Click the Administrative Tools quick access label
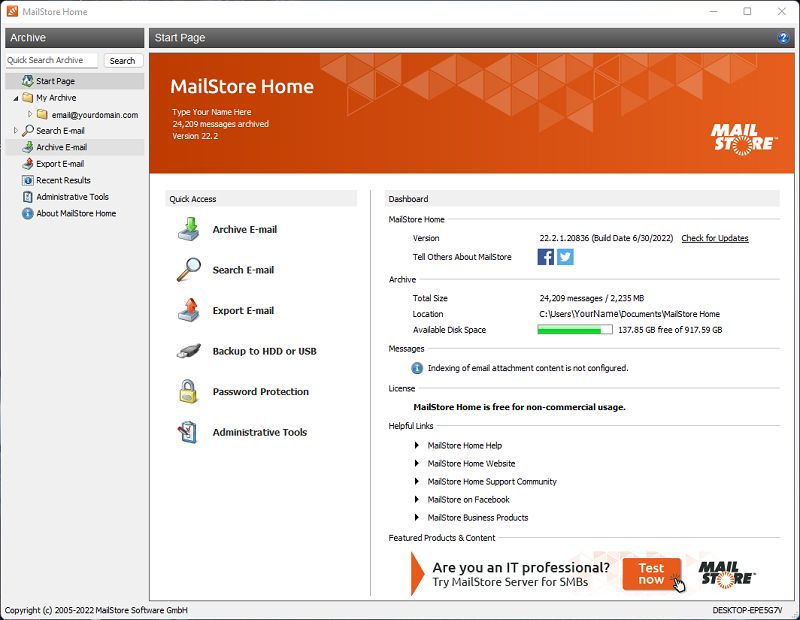The image size is (800, 620). [x=260, y=432]
